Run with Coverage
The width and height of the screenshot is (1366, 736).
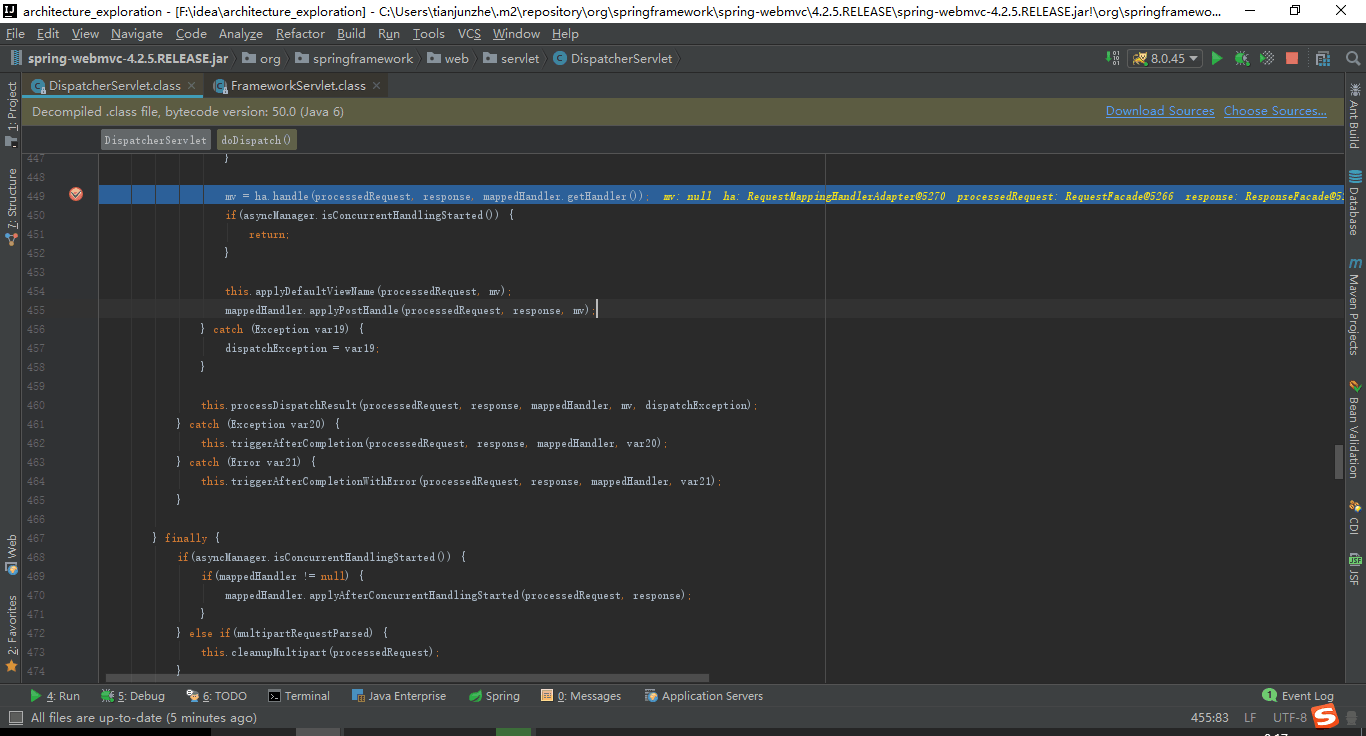point(1265,59)
